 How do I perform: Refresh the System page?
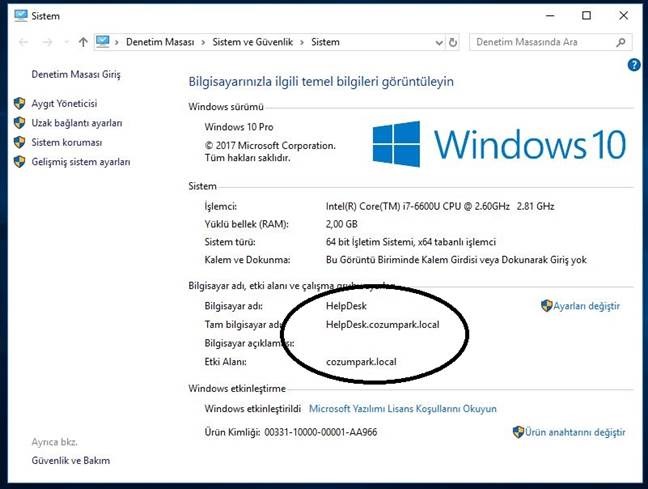click(x=453, y=42)
